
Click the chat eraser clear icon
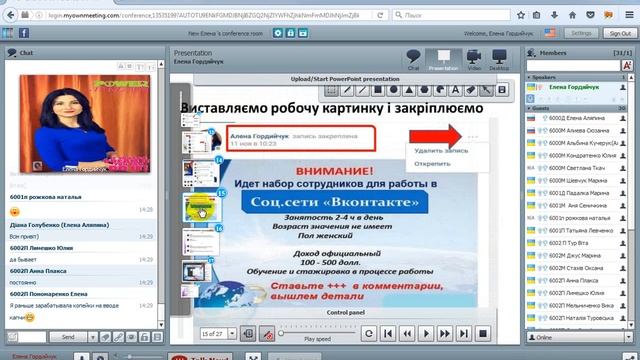point(105,337)
